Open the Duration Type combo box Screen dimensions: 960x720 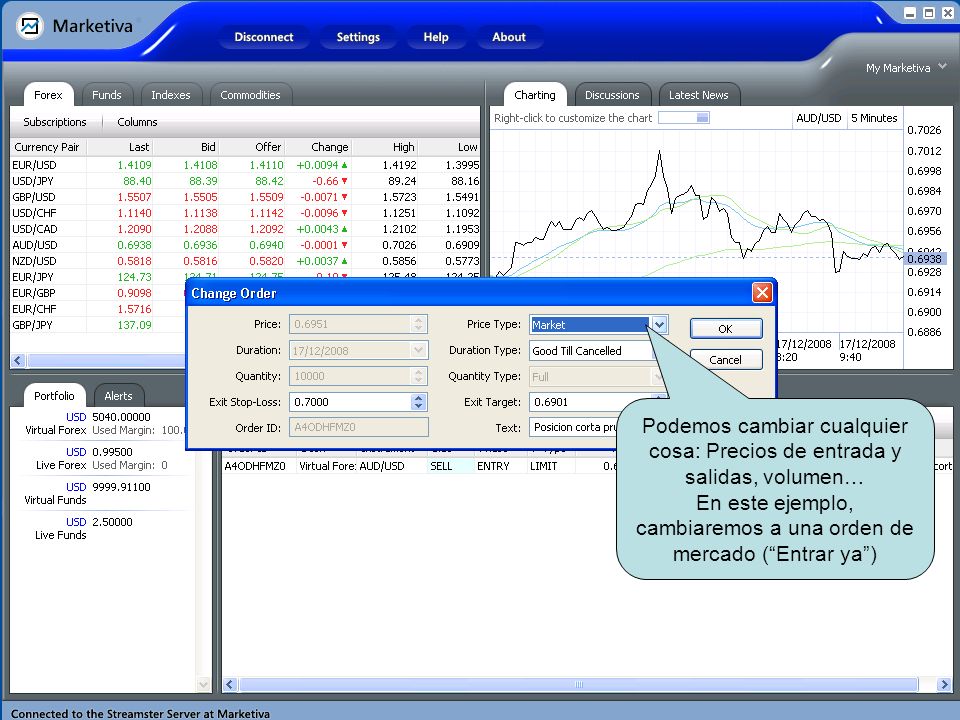point(591,351)
